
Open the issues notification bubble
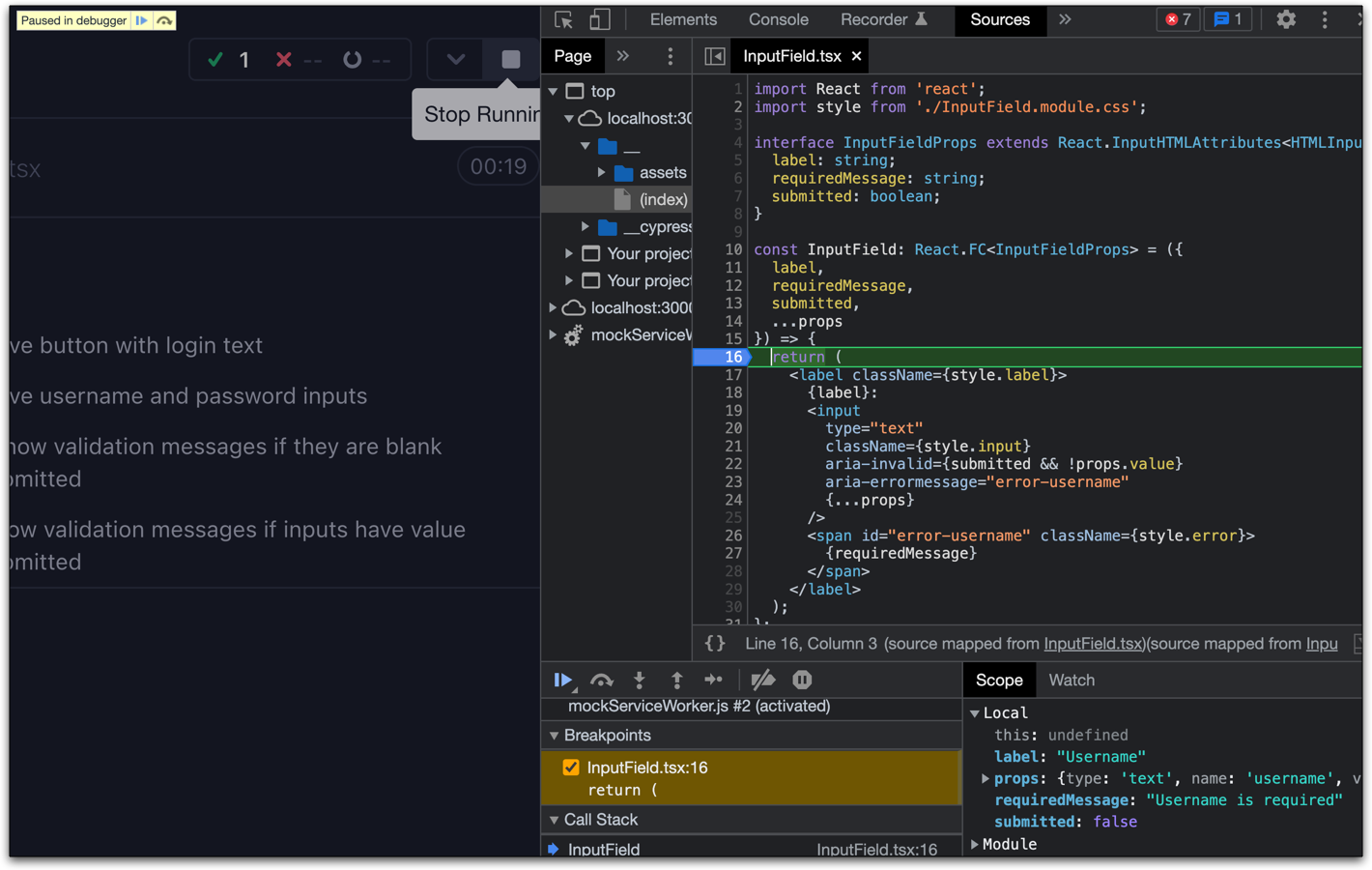pos(1227,18)
